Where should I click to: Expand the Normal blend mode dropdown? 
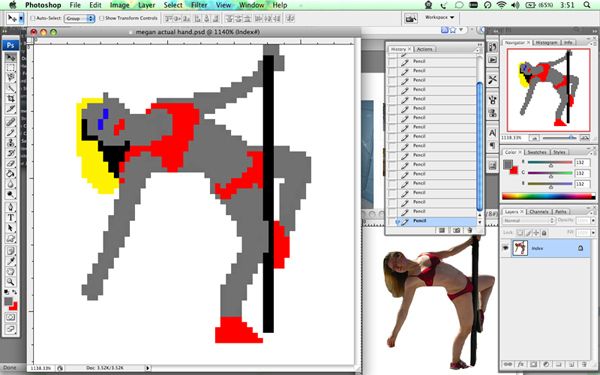(528, 221)
